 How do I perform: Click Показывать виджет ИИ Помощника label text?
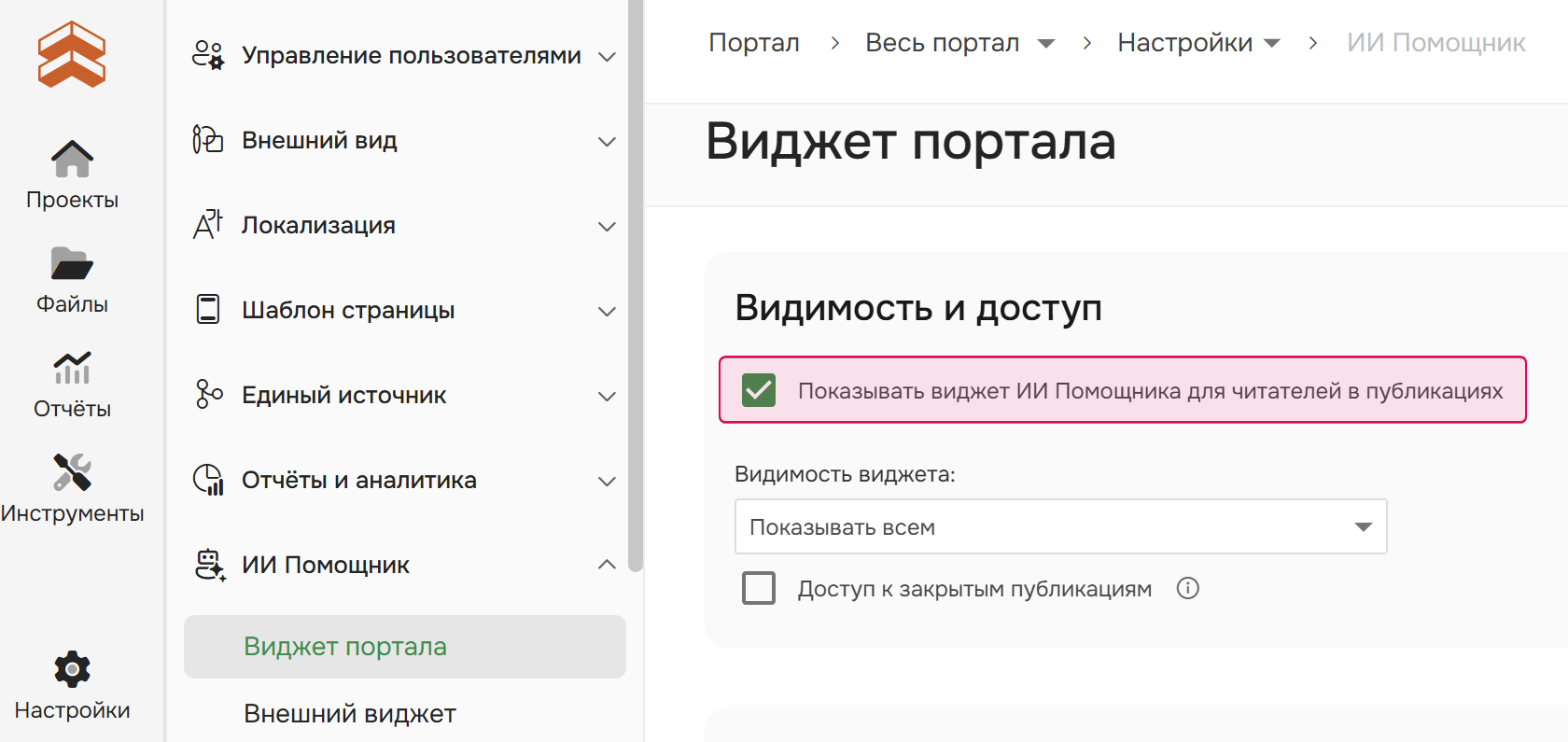(1150, 390)
